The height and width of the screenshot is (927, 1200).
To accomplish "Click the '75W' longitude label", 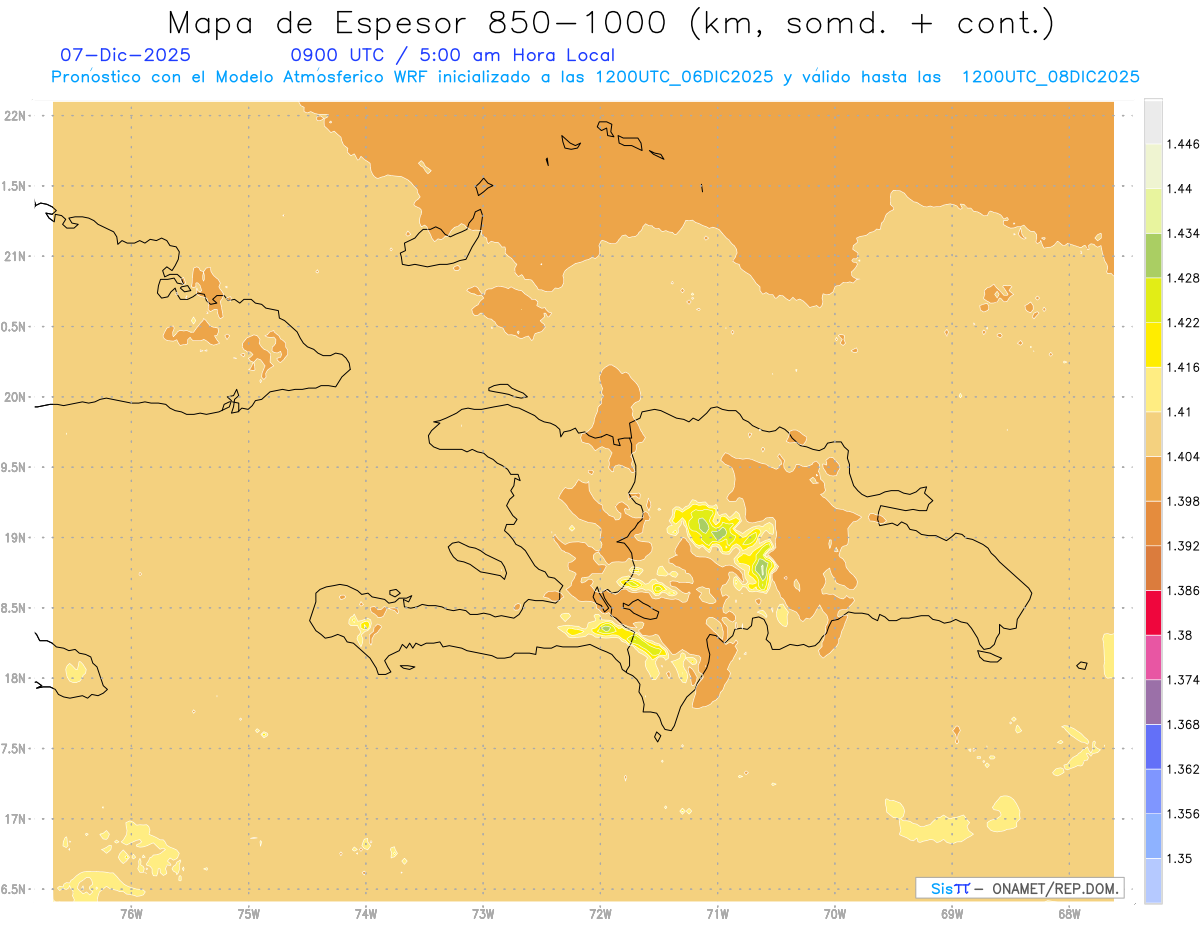I will click(x=249, y=913).
